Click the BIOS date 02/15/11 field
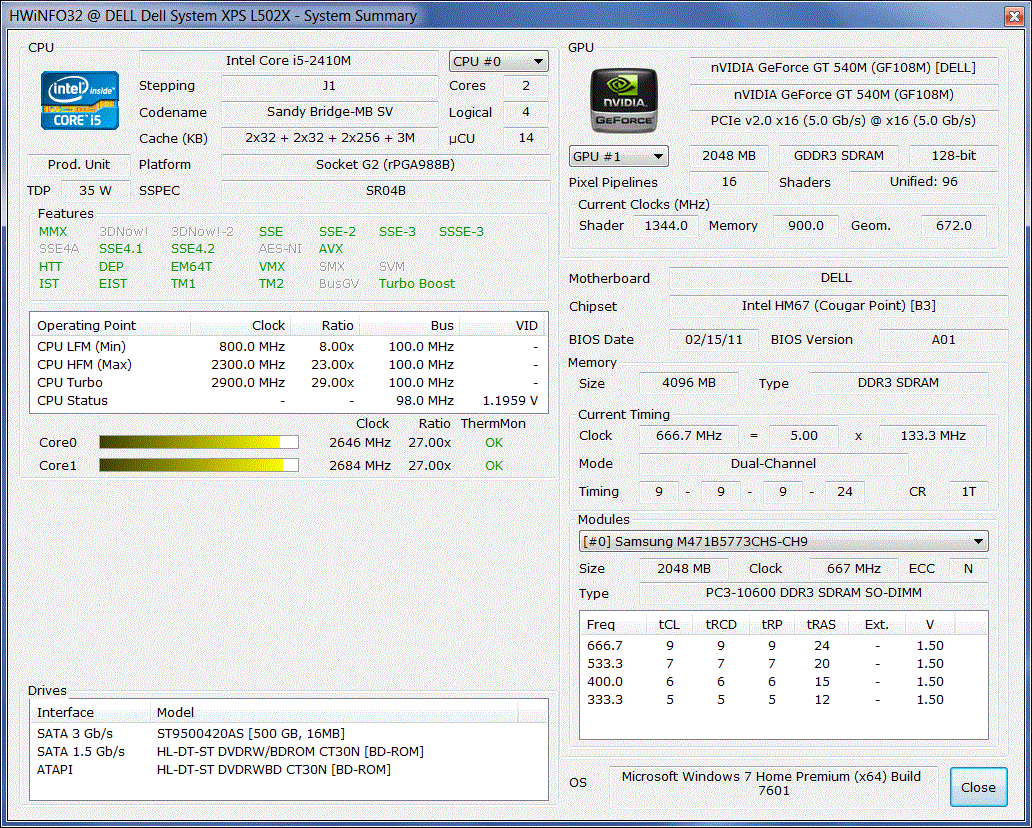This screenshot has height=828, width=1032. (713, 340)
